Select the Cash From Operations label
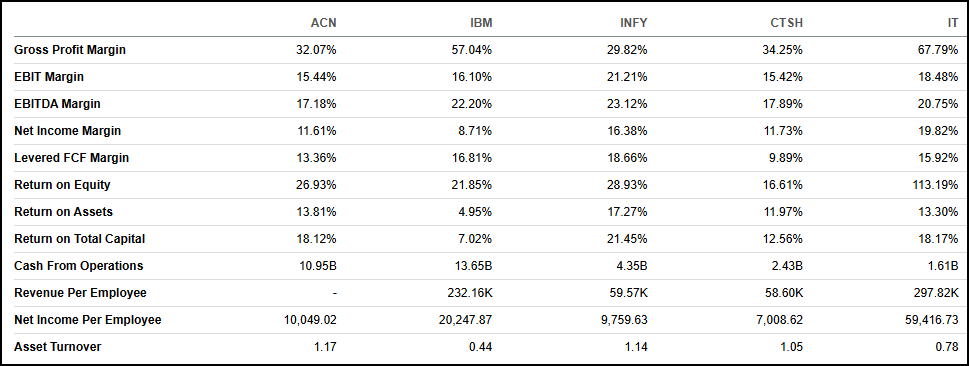This screenshot has height=366, width=969. click(78, 266)
